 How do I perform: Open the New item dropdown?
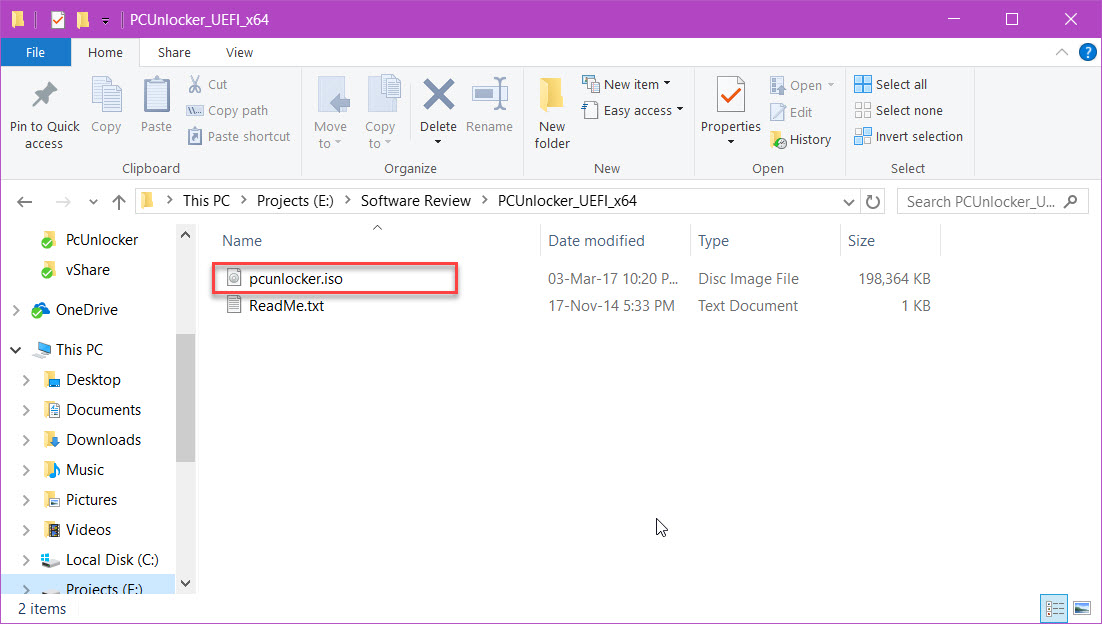click(628, 83)
